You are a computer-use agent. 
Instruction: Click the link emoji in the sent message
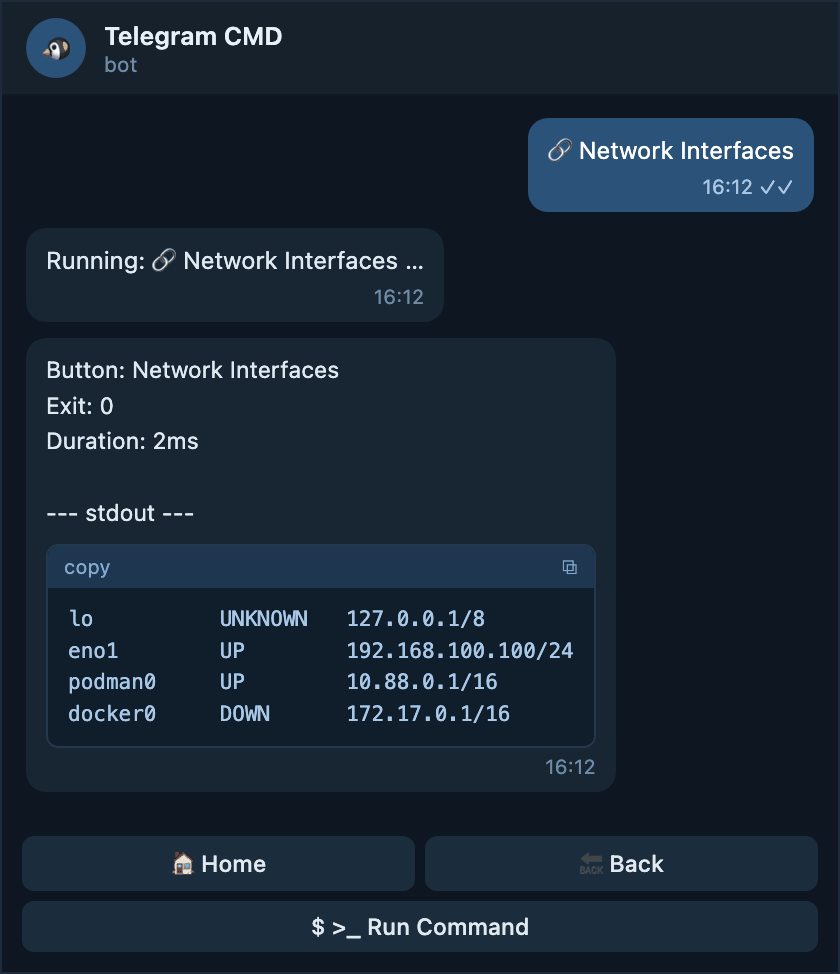click(x=560, y=150)
